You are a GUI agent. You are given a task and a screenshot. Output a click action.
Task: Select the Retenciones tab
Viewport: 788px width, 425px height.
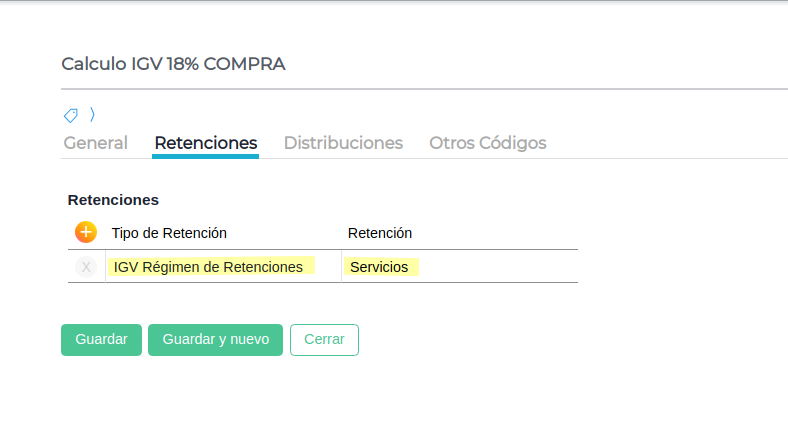[206, 143]
